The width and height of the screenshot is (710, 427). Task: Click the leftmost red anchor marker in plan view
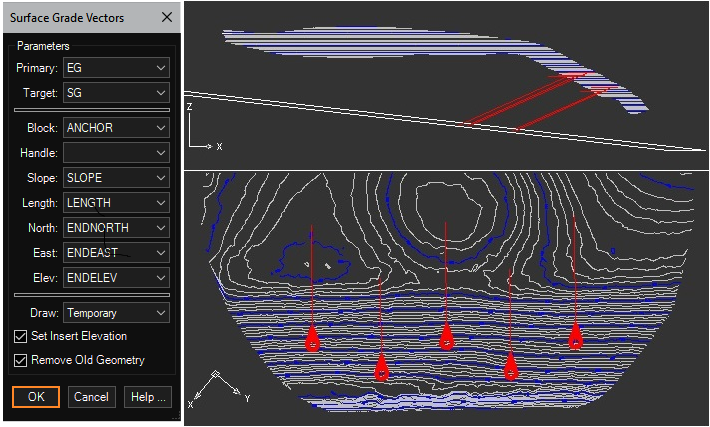click(312, 339)
